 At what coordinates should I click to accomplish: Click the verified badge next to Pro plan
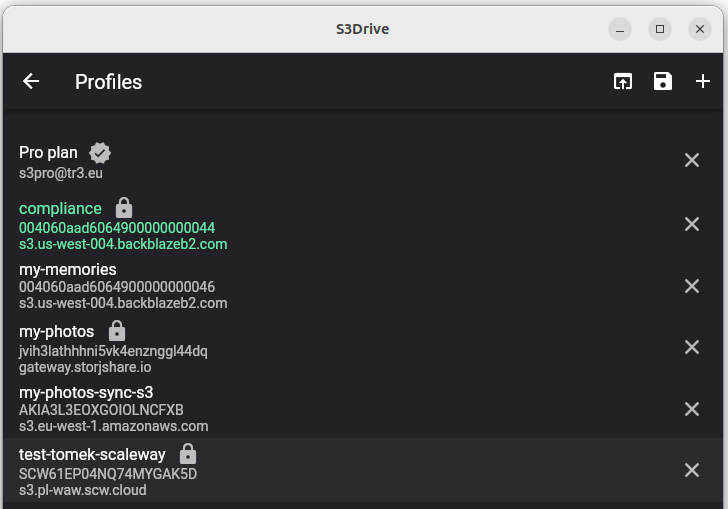tap(100, 153)
